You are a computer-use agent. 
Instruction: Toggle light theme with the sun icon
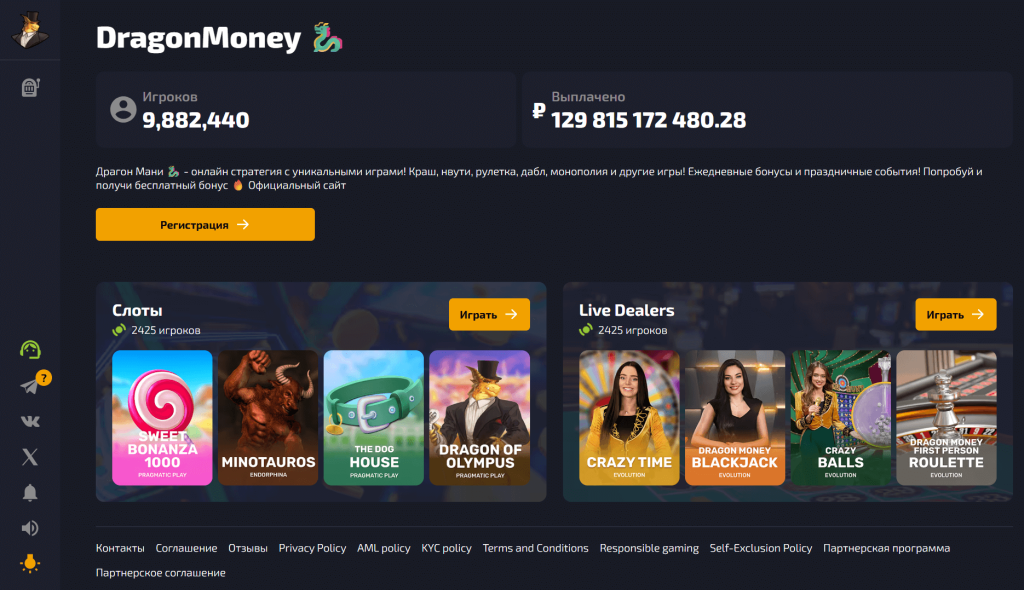pos(30,563)
